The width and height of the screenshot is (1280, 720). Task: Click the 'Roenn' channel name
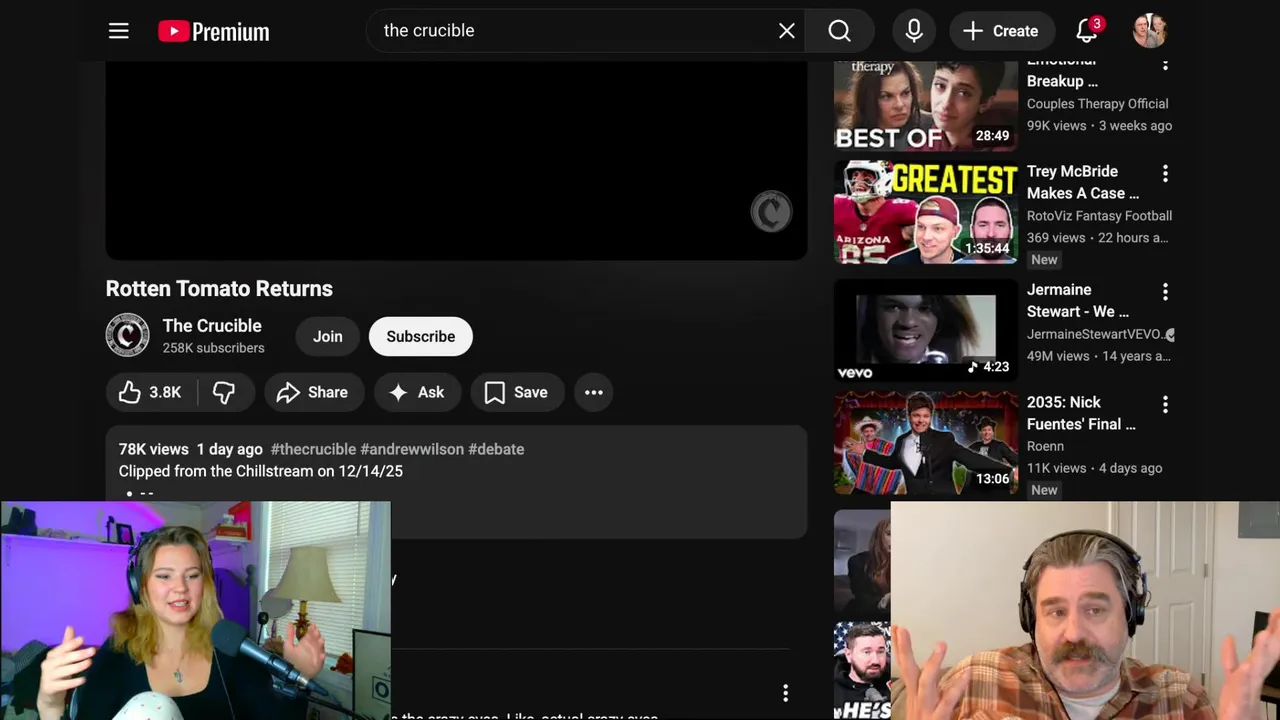point(1045,446)
